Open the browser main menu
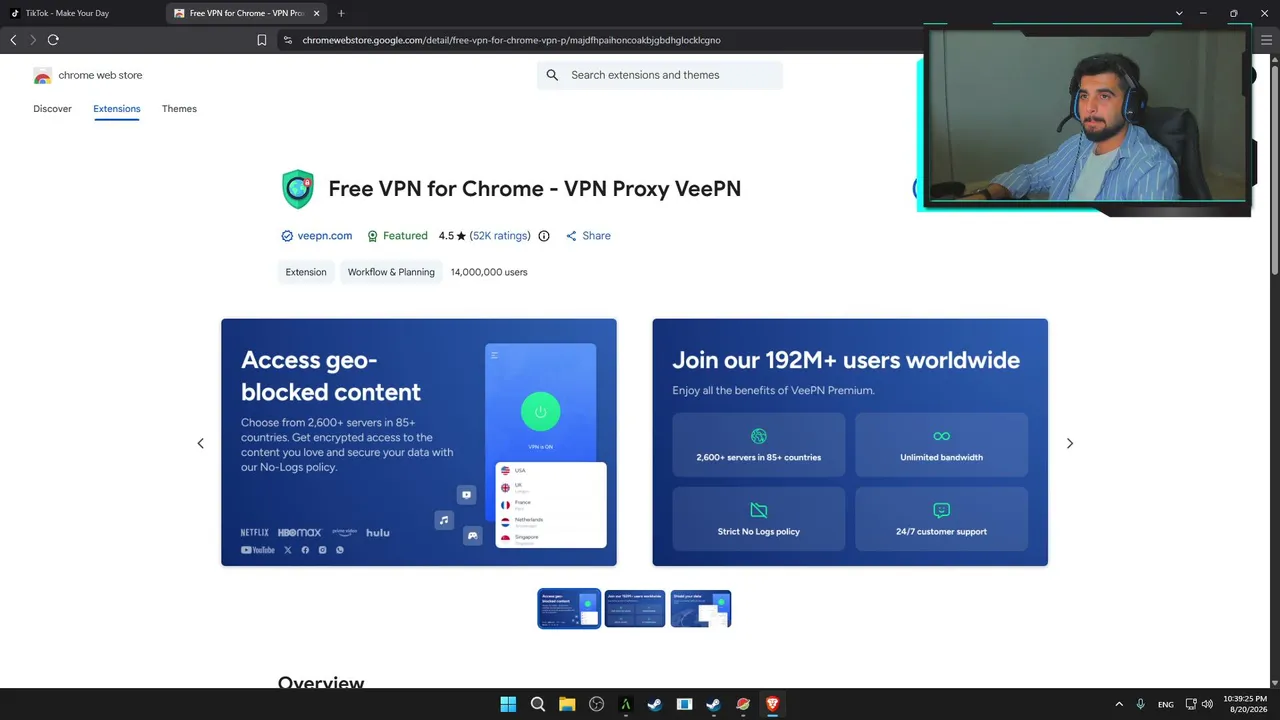 click(1266, 40)
